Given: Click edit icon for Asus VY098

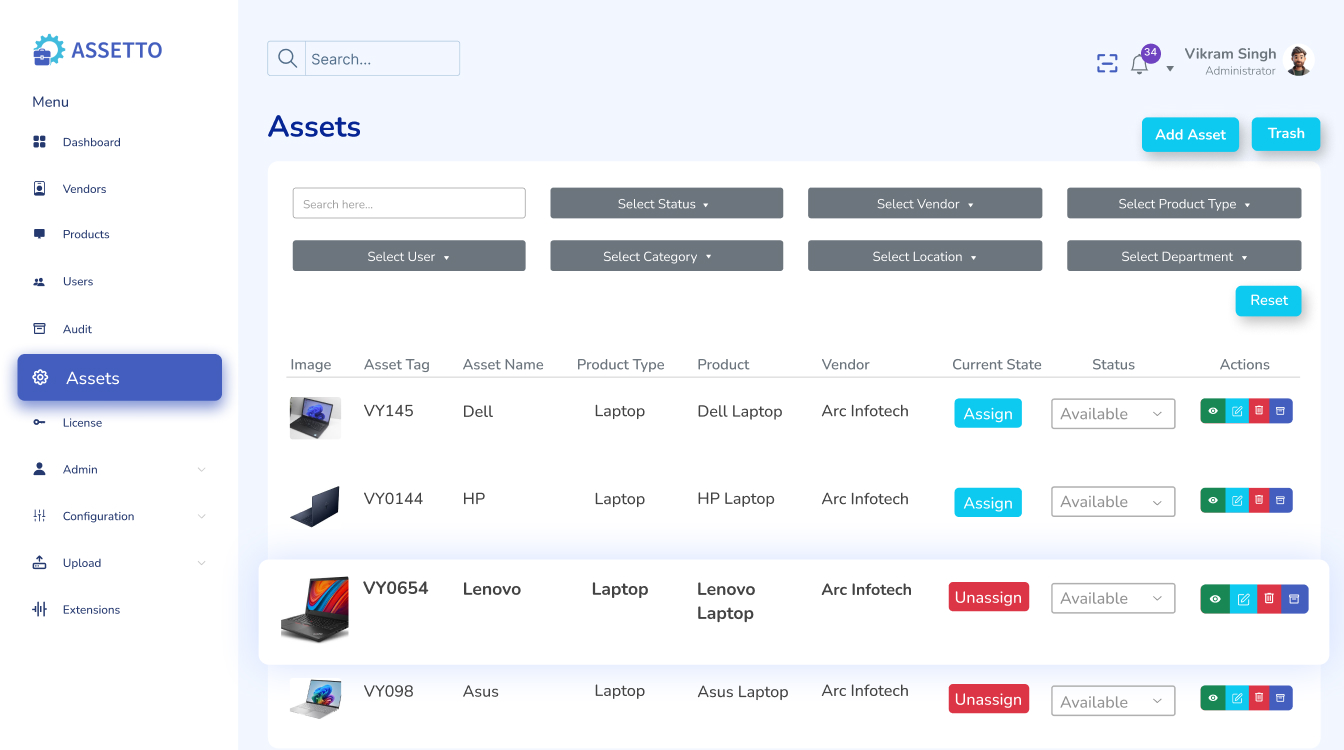Looking at the screenshot, I should (1236, 698).
